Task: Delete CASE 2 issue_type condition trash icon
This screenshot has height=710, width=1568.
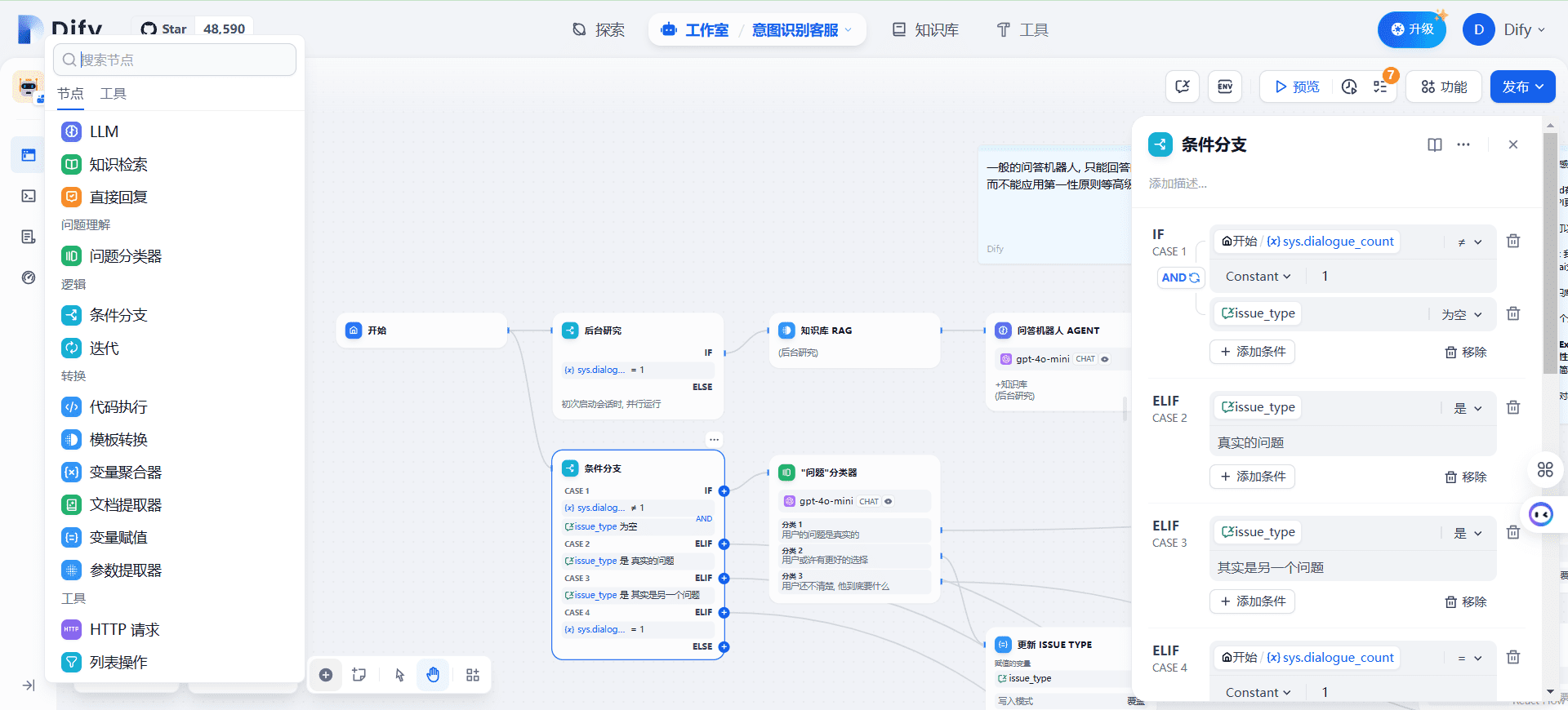Action: [1513, 407]
